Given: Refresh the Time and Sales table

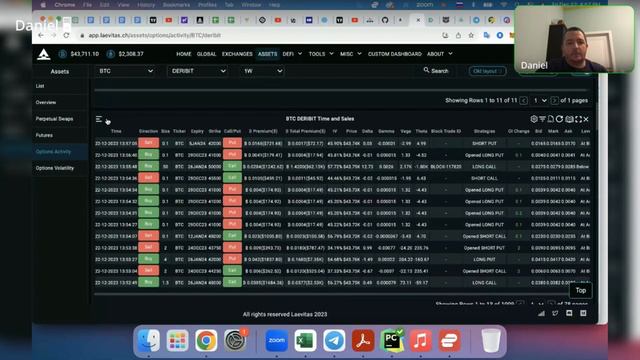Looking at the screenshot, I should pyautogui.click(x=560, y=119).
